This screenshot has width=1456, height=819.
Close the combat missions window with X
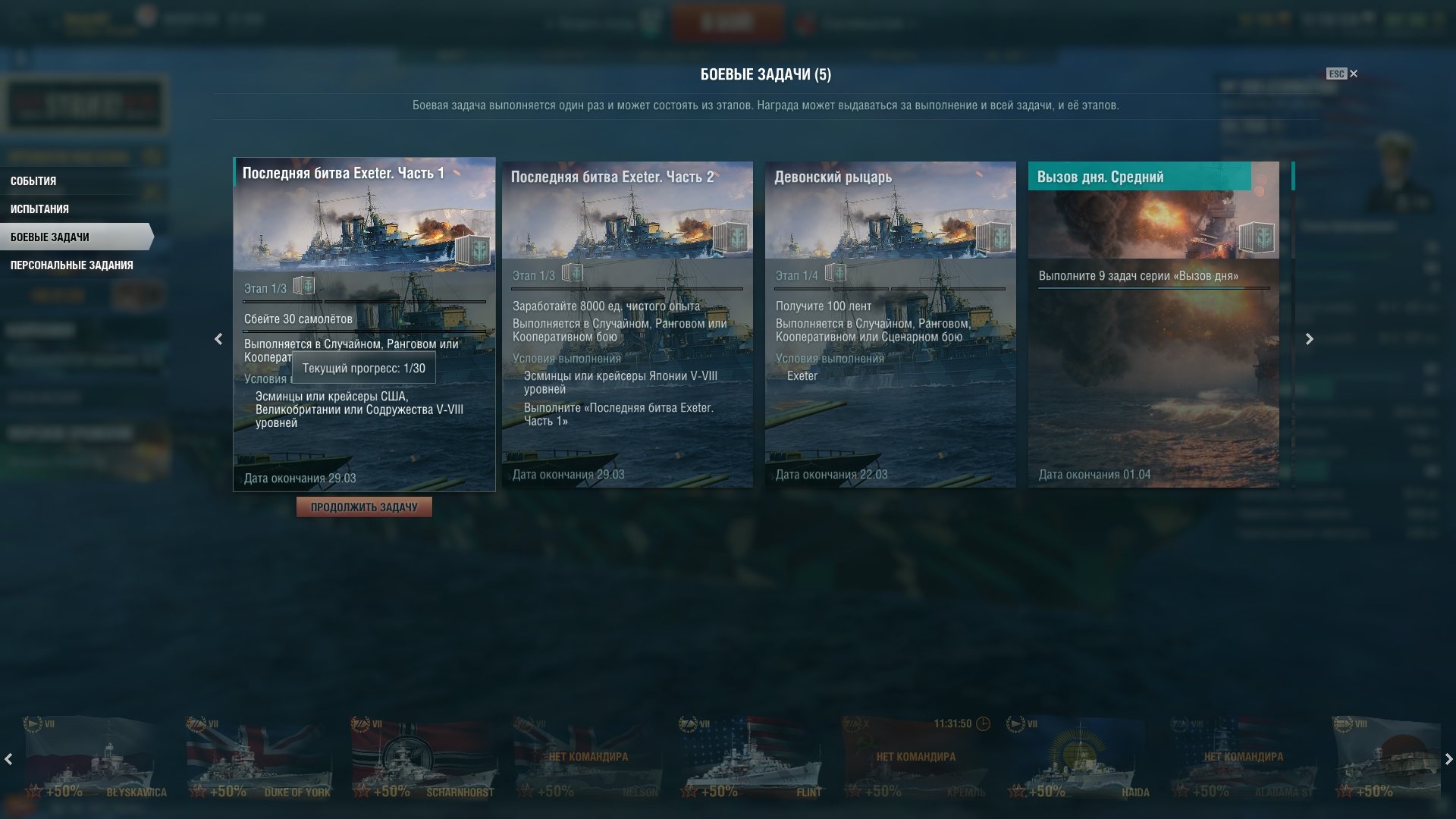1354,74
